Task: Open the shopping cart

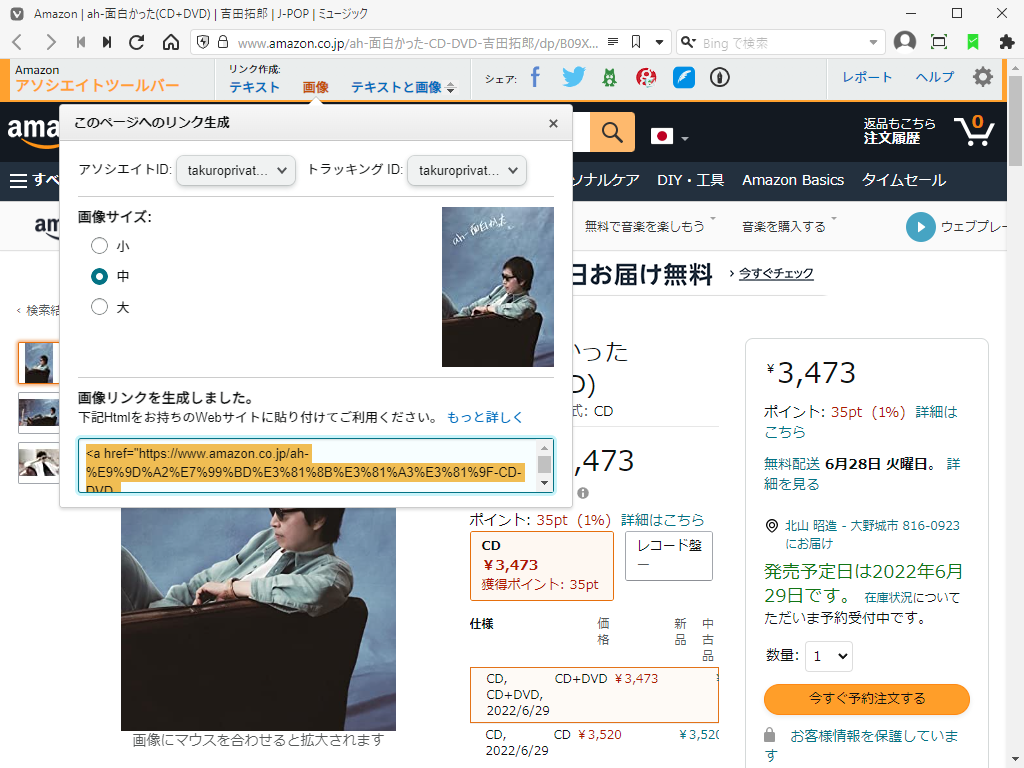Action: (x=974, y=131)
